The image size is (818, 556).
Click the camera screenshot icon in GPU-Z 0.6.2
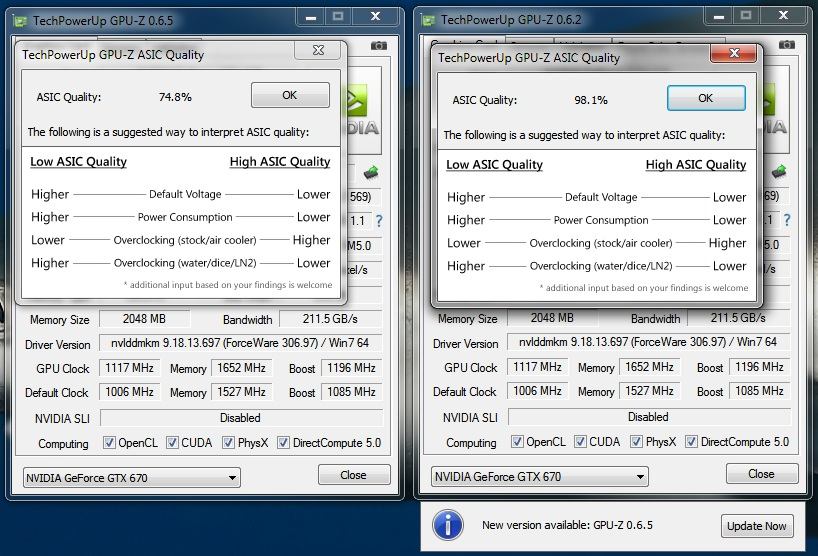787,45
